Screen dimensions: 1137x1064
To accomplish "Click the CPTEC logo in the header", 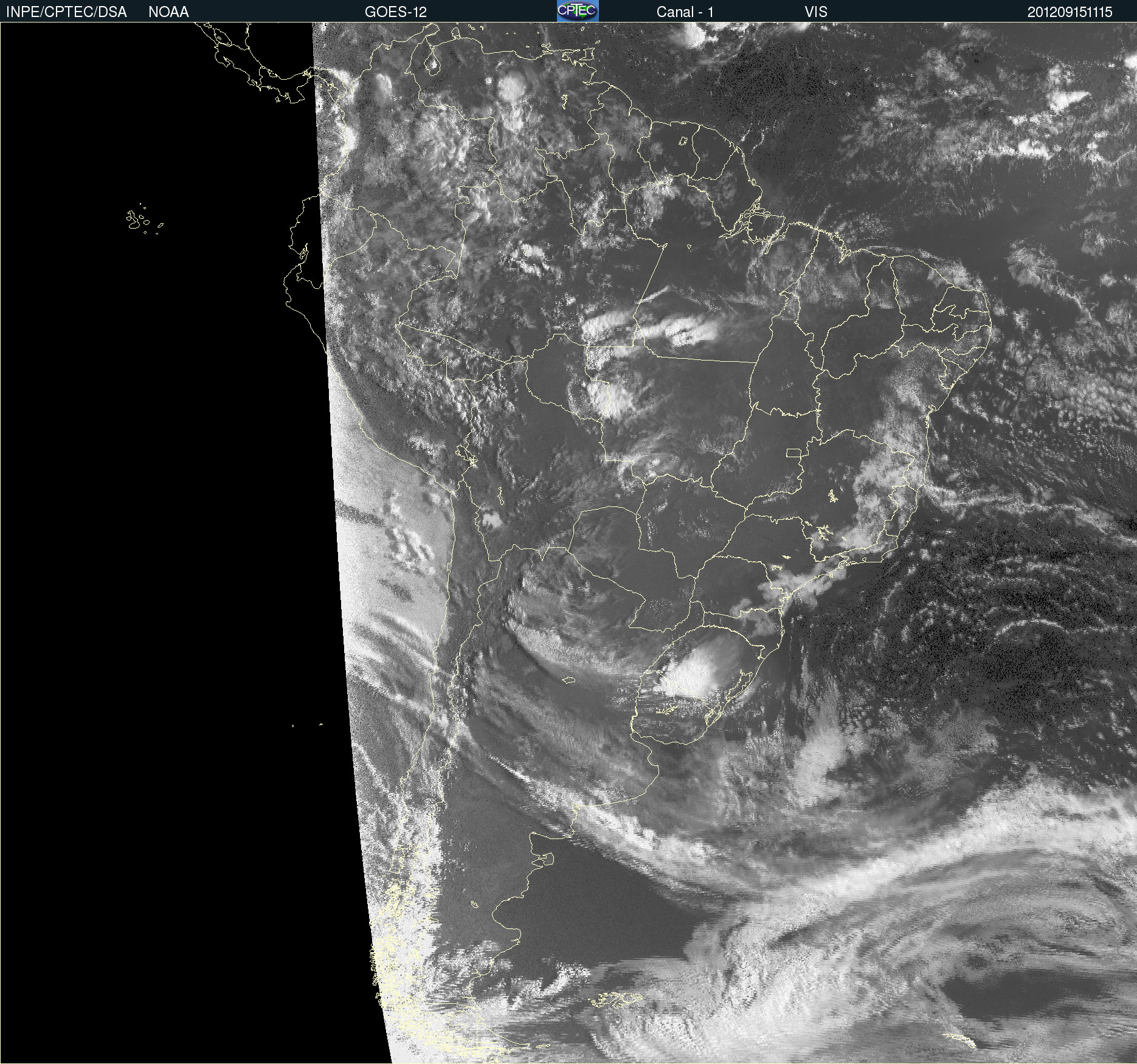I will (x=578, y=11).
